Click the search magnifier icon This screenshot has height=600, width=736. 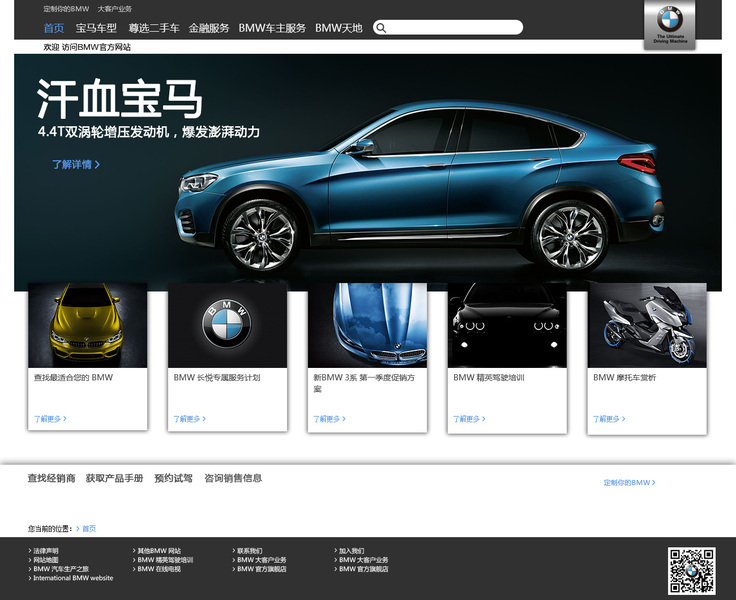click(x=381, y=28)
